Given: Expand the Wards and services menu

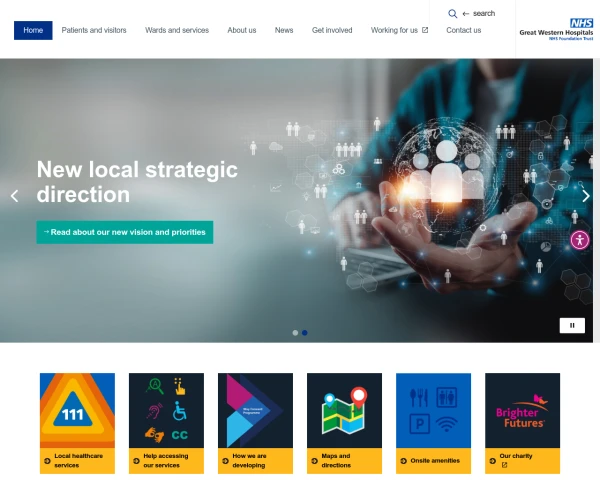Looking at the screenshot, I should pos(177,30).
